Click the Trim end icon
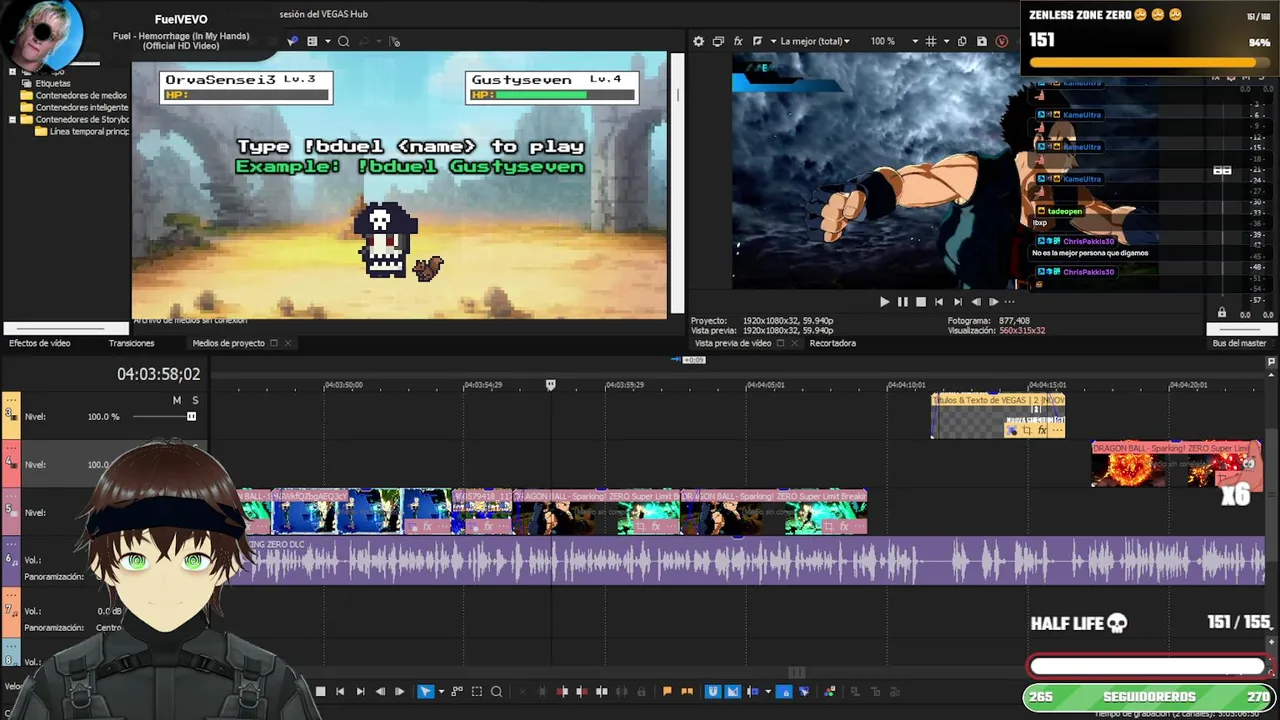Viewport: 1280px width, 720px height. (582, 691)
